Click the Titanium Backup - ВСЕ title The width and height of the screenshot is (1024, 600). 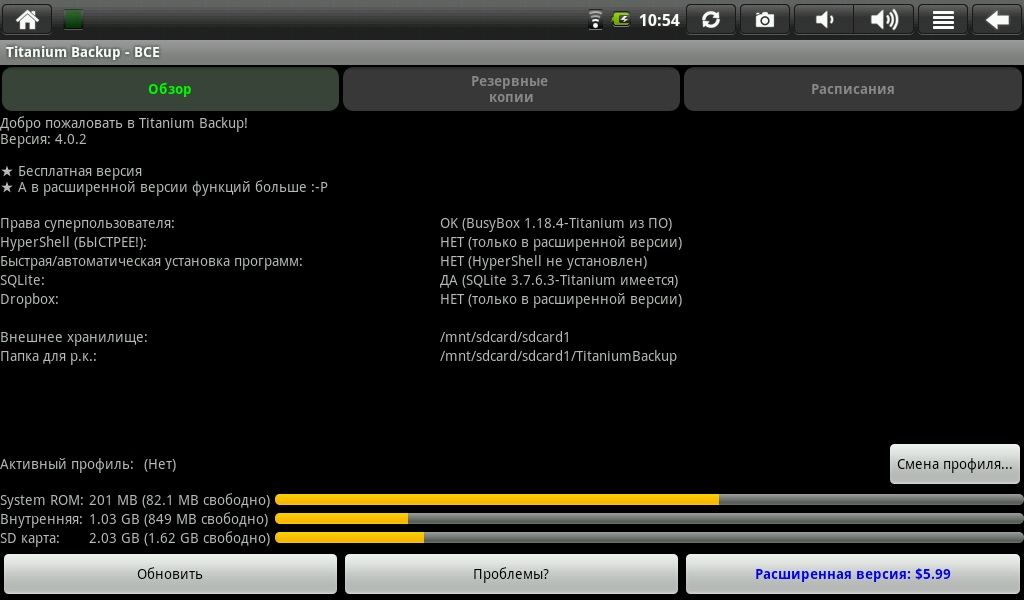click(82, 52)
